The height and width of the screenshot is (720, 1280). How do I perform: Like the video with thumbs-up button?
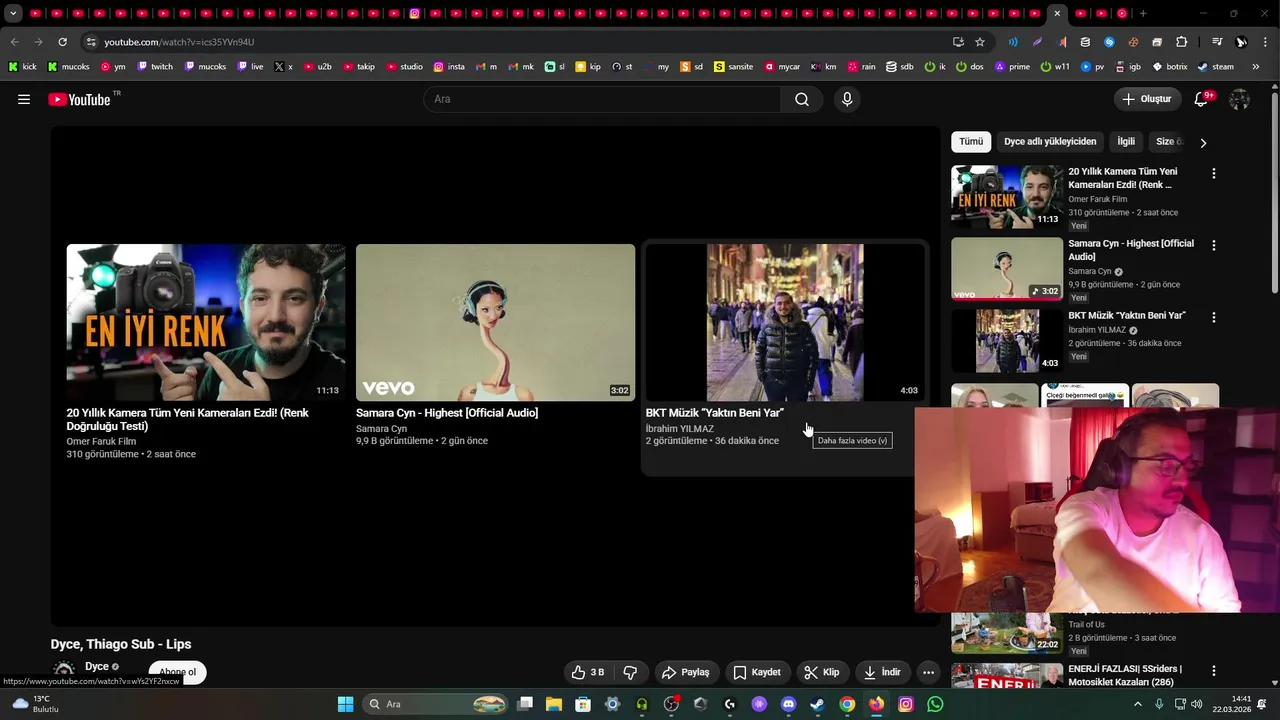(x=587, y=672)
